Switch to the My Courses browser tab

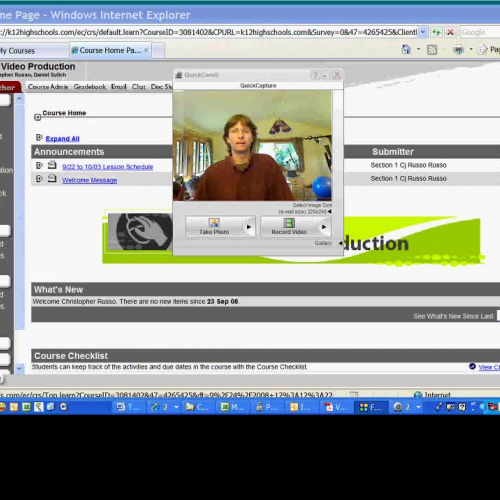33,51
